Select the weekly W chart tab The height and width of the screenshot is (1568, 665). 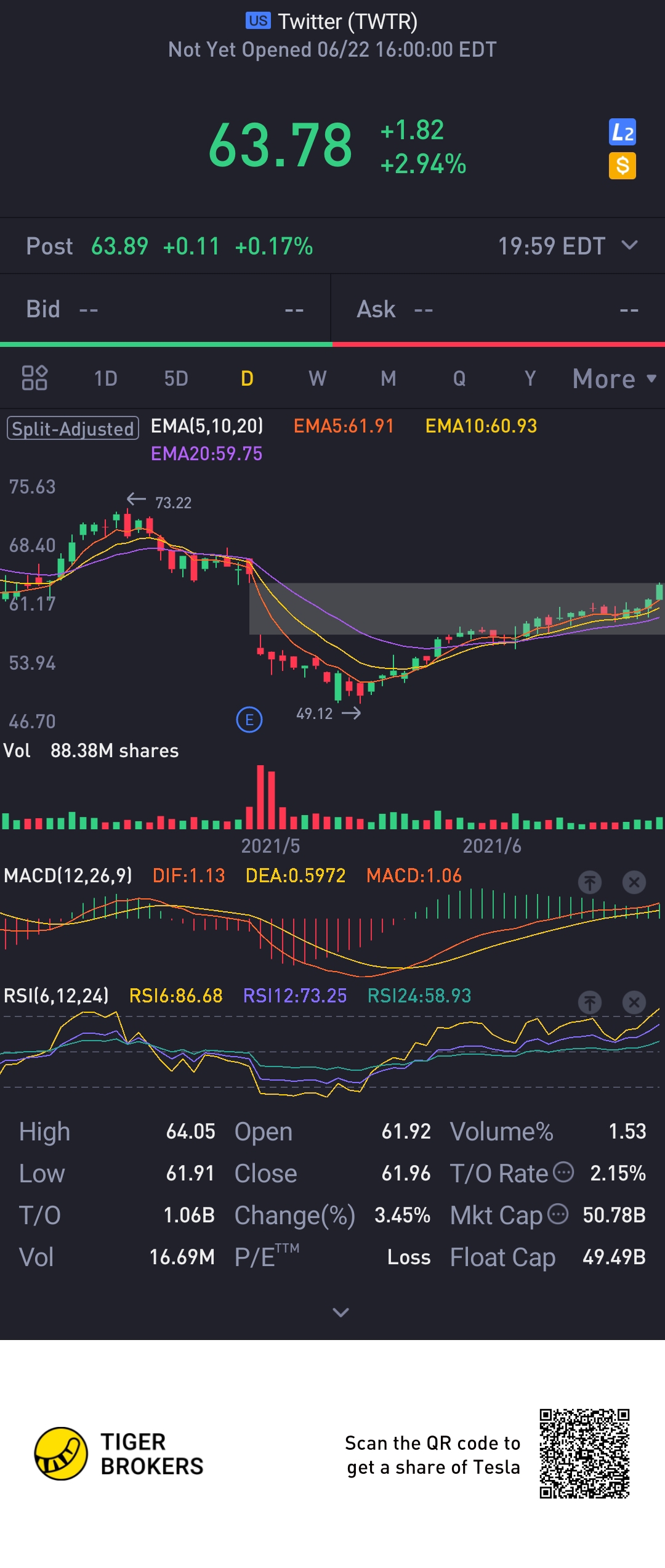tap(318, 378)
